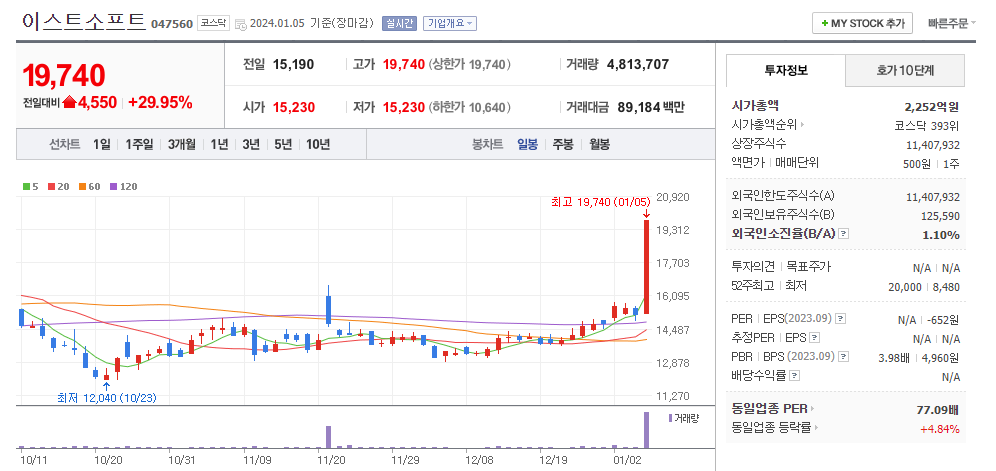
Task: Select the 주봉 weekly candle chart
Action: (x=563, y=144)
